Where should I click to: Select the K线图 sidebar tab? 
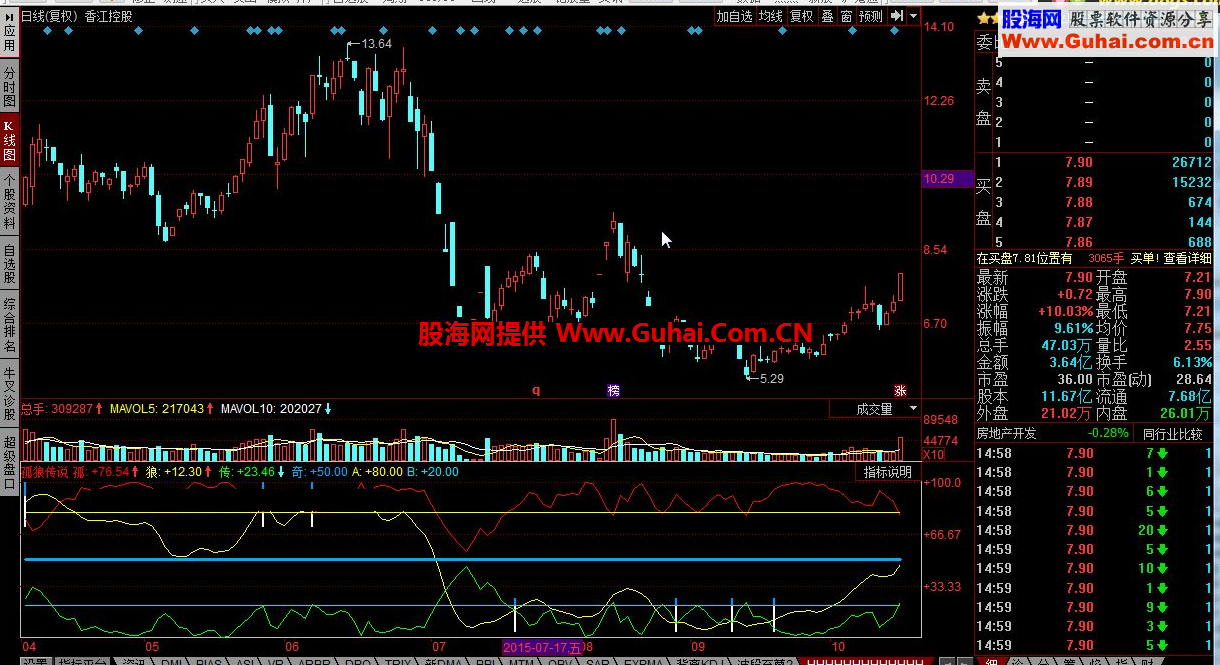coord(9,141)
